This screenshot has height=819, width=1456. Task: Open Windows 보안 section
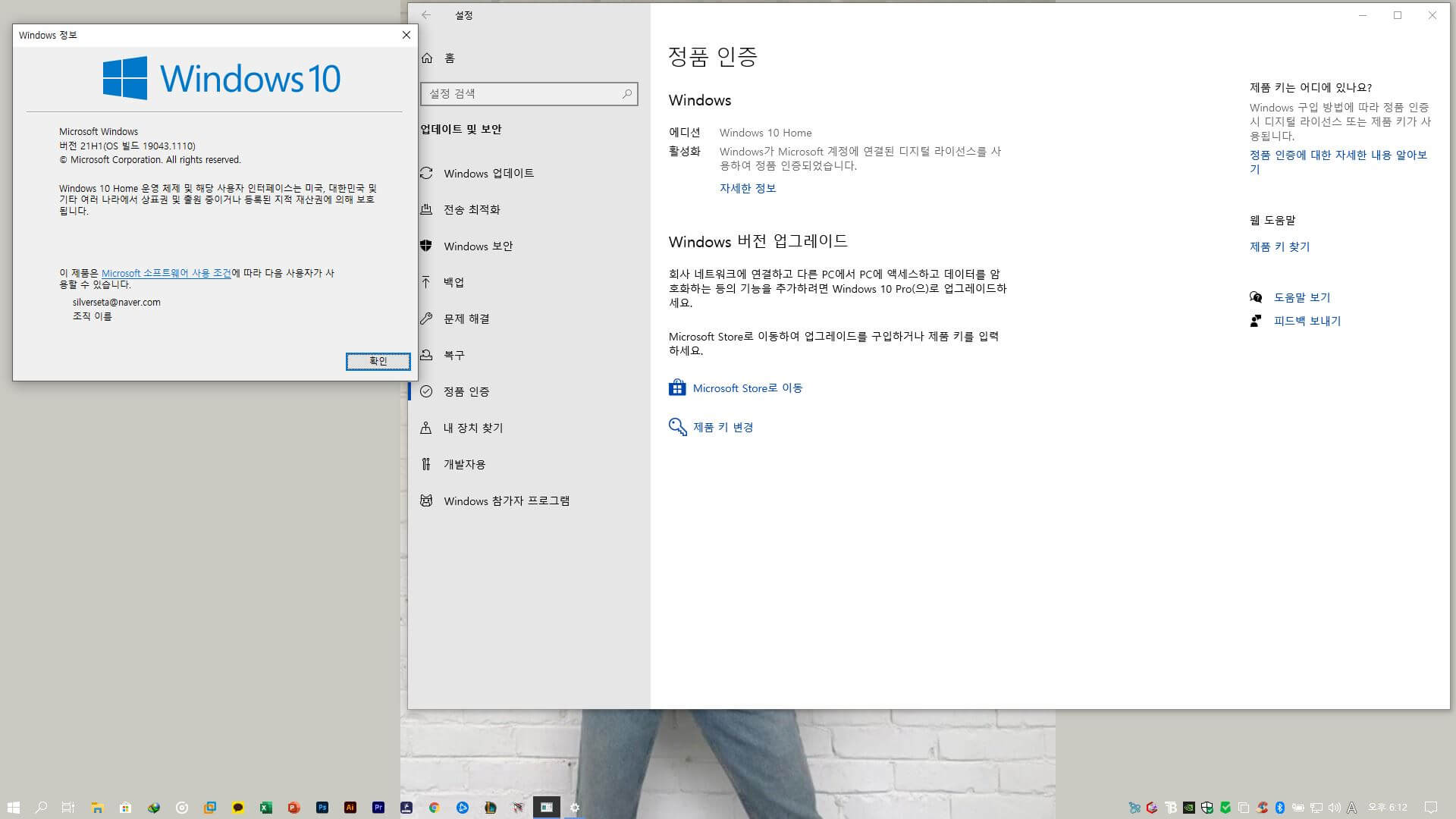(x=529, y=246)
